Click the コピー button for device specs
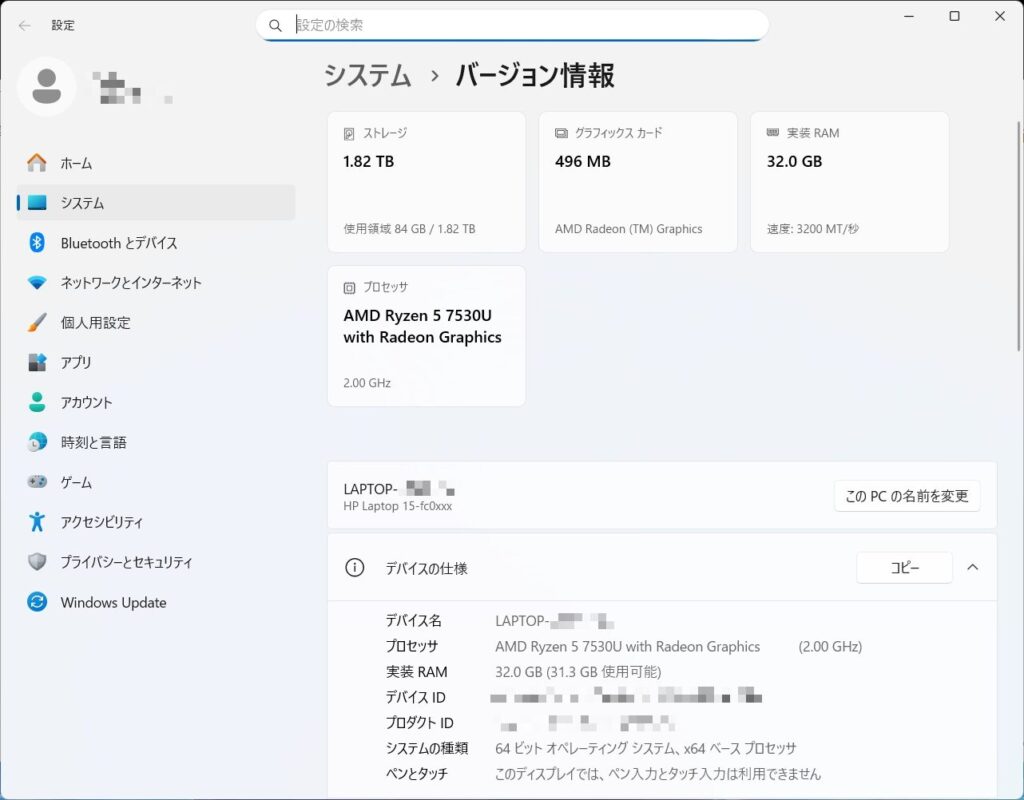1024x800 pixels. (x=904, y=568)
